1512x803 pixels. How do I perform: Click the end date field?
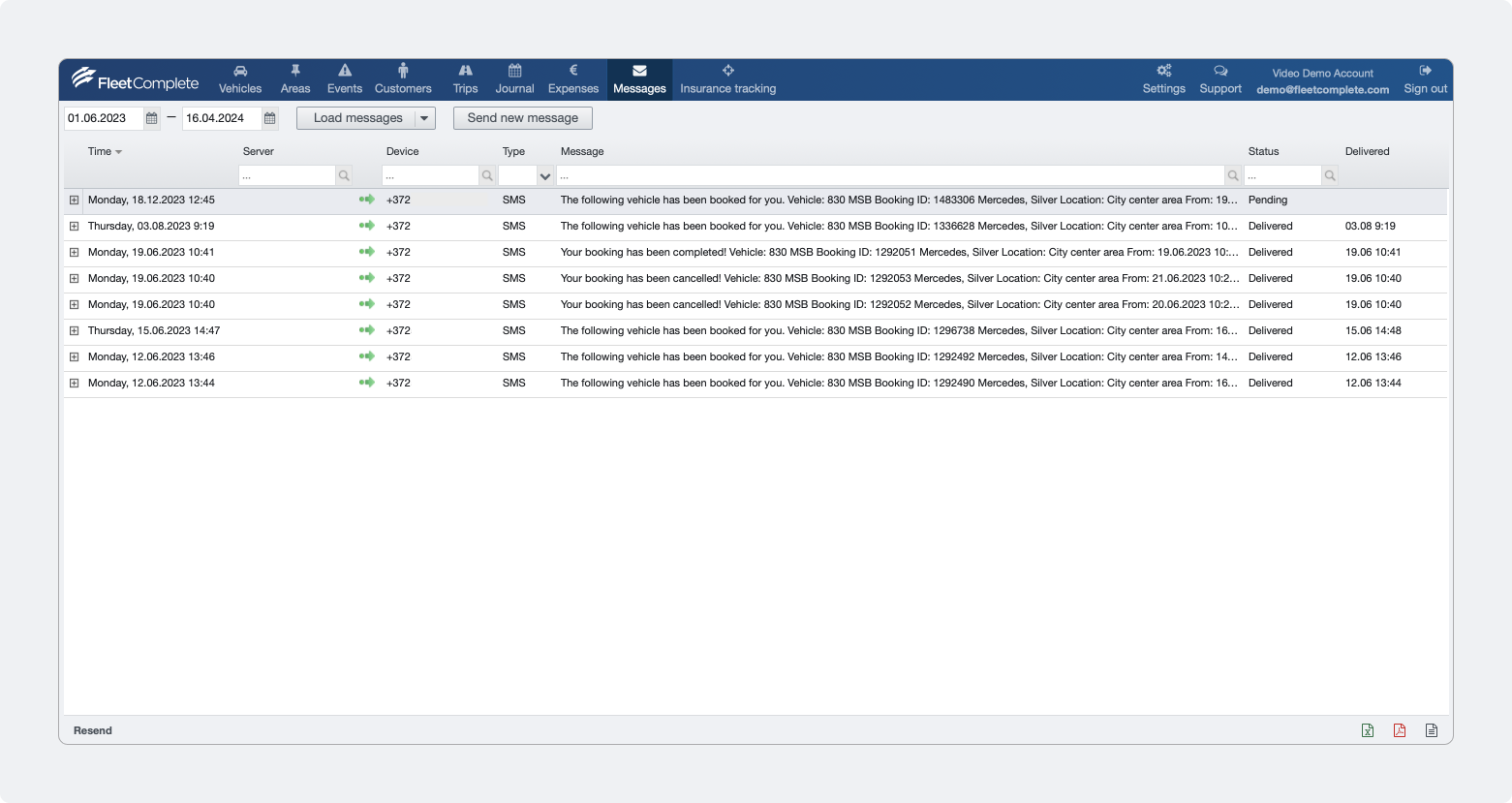222,118
